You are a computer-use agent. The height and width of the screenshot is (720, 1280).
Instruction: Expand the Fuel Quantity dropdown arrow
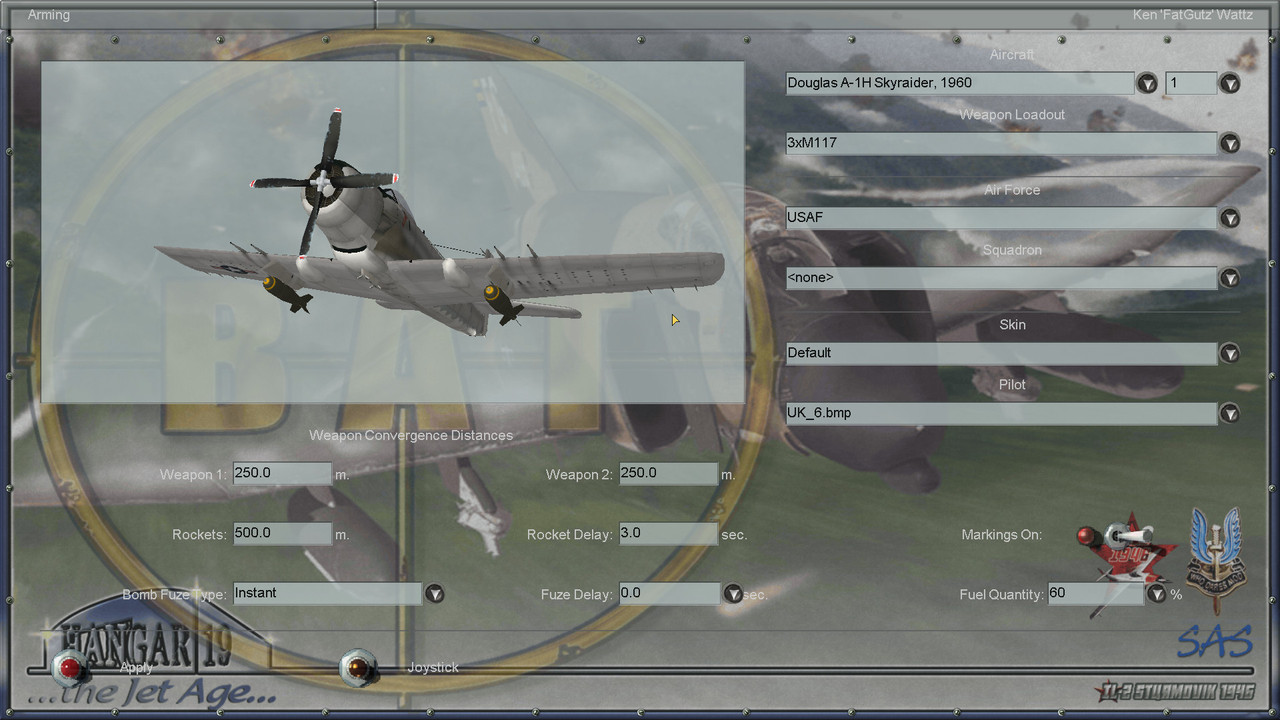point(1157,594)
